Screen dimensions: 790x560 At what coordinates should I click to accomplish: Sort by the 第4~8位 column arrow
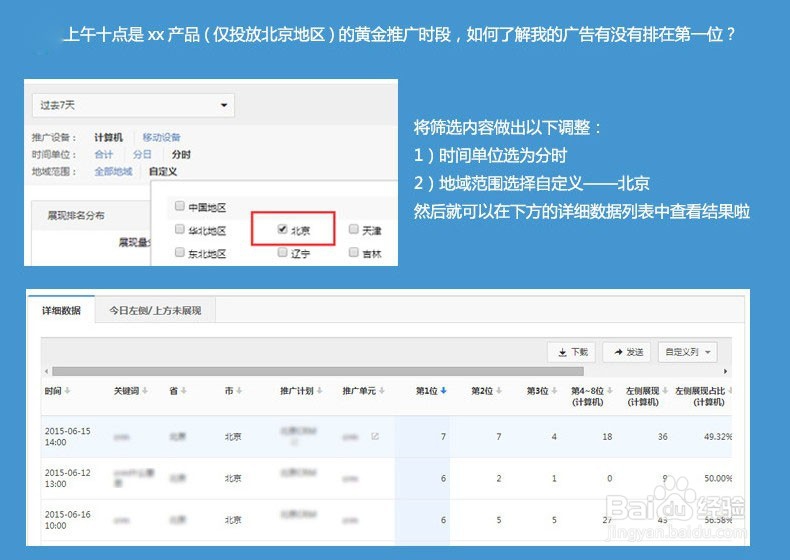pyautogui.click(x=610, y=391)
